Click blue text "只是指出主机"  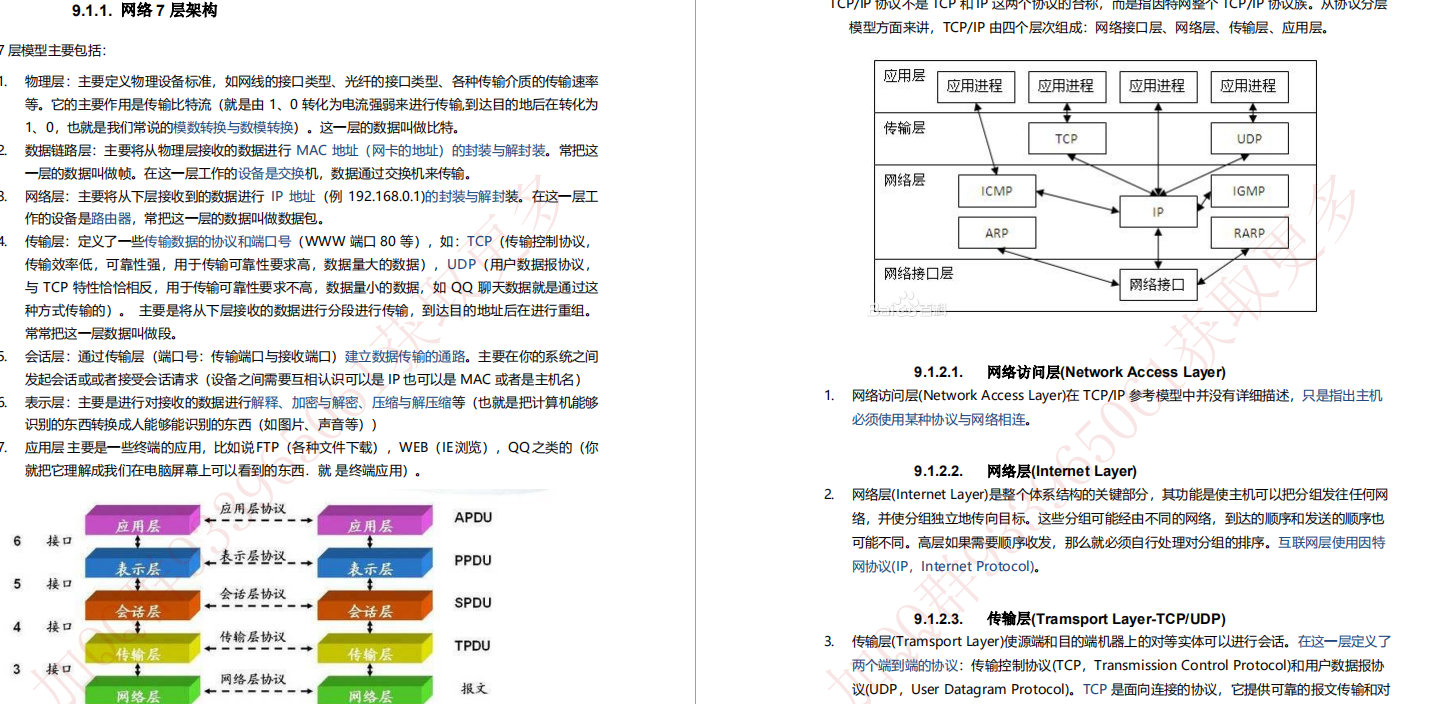[1342, 396]
